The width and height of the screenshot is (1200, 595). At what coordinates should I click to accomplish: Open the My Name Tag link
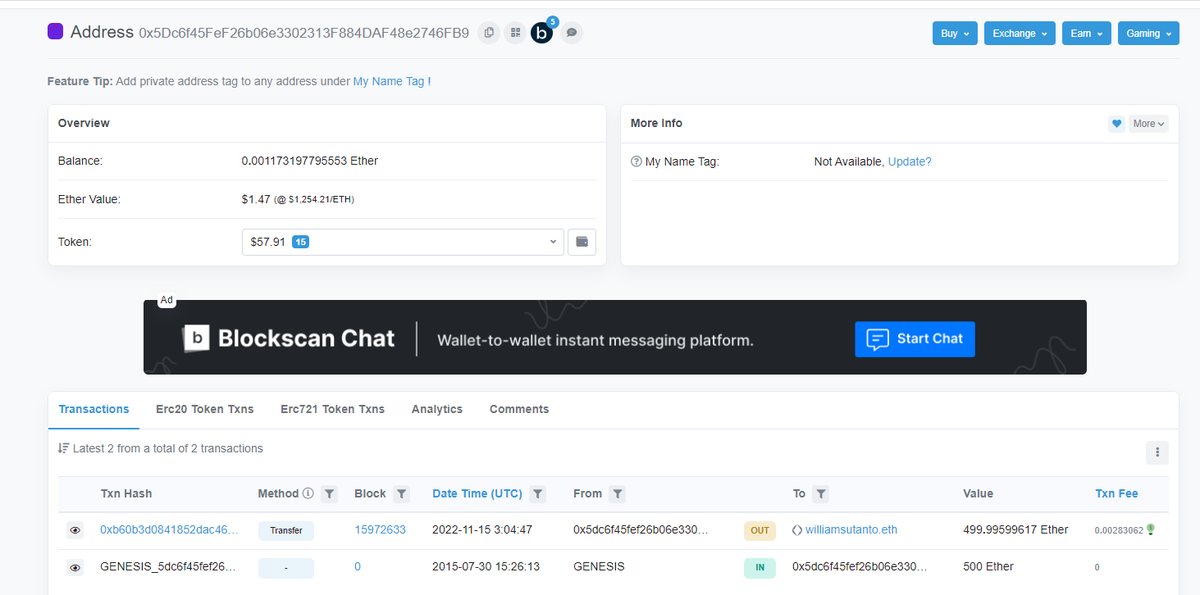(x=389, y=82)
